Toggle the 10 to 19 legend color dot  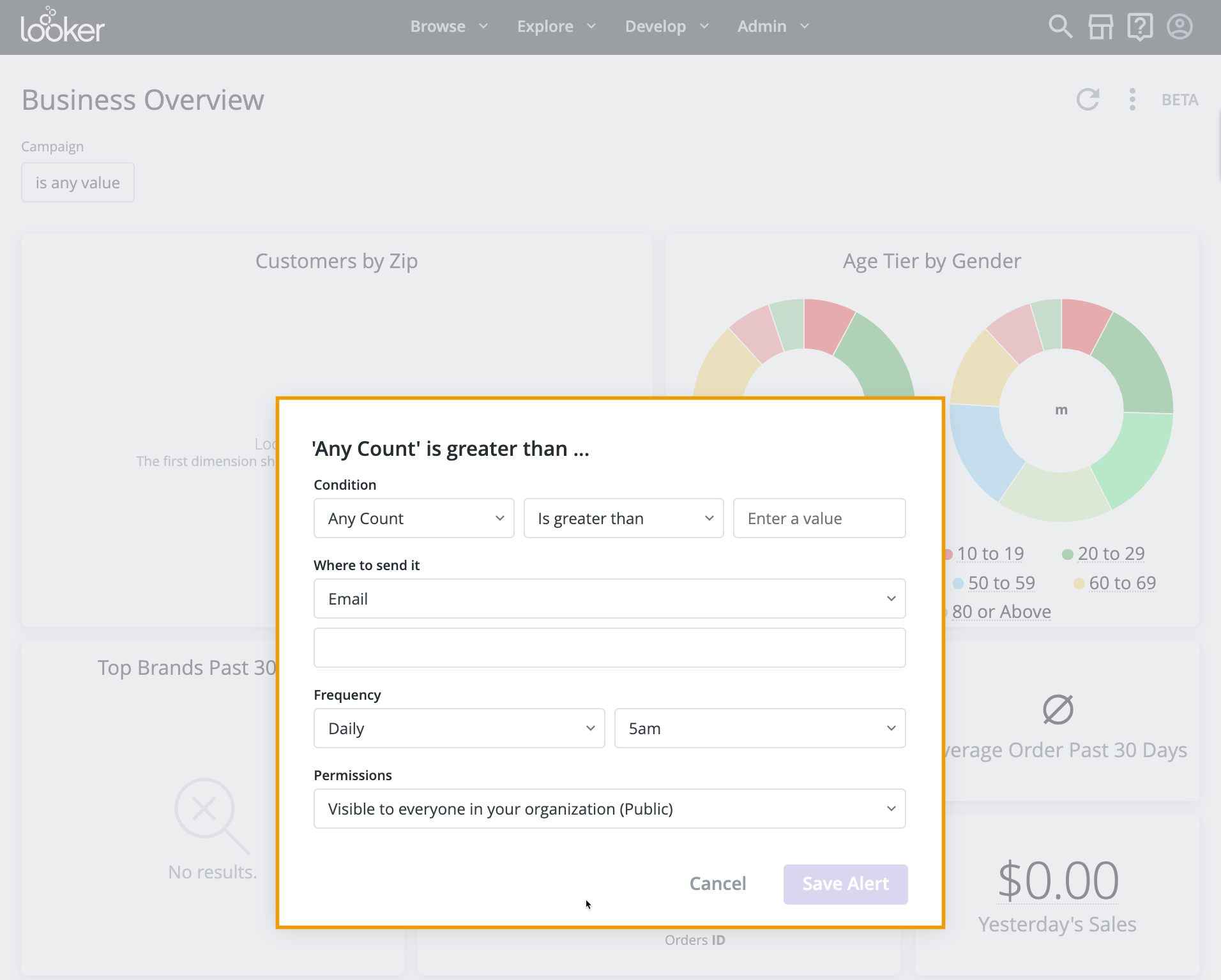[949, 554]
